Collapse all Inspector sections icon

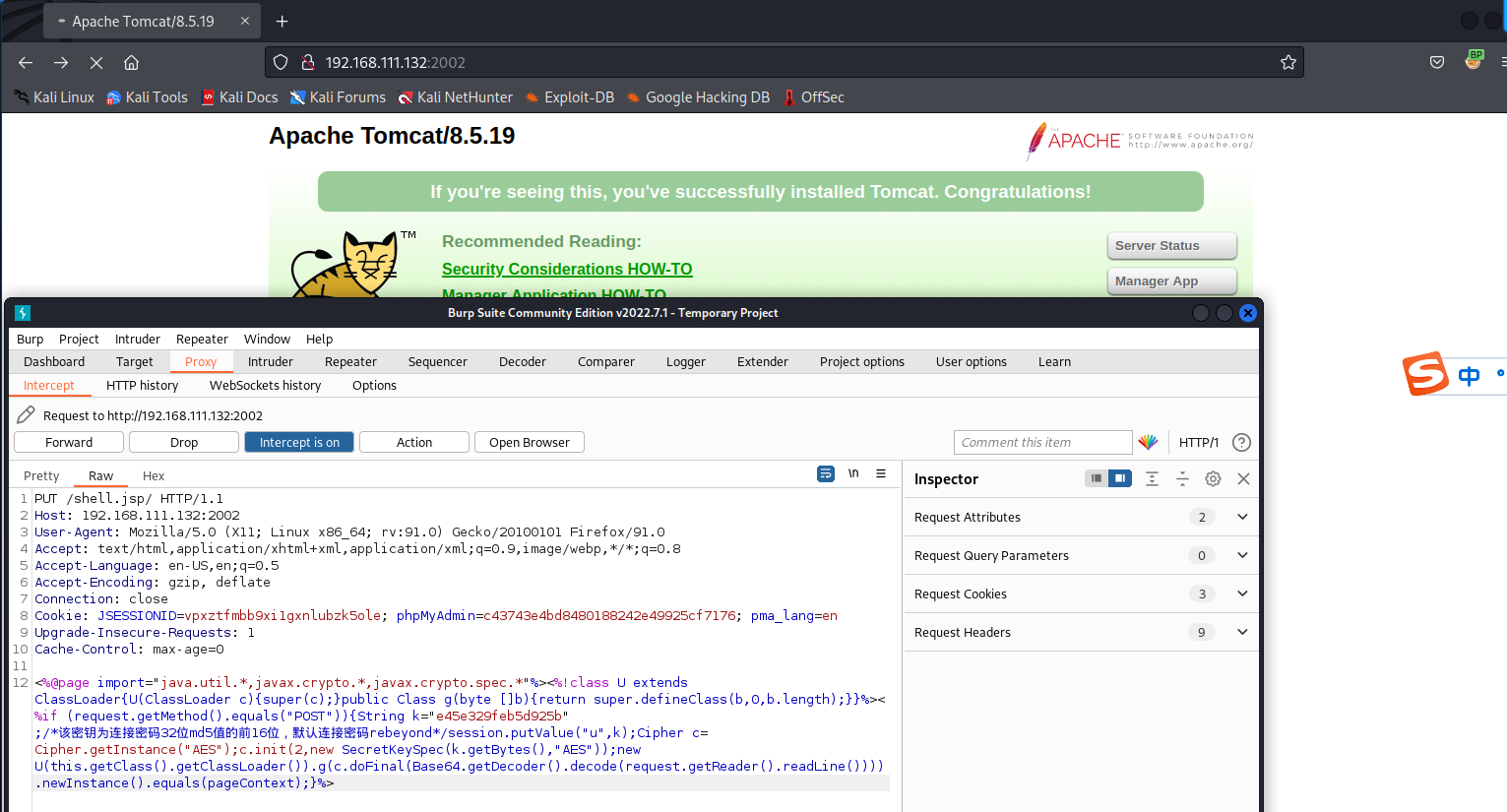pos(1182,478)
